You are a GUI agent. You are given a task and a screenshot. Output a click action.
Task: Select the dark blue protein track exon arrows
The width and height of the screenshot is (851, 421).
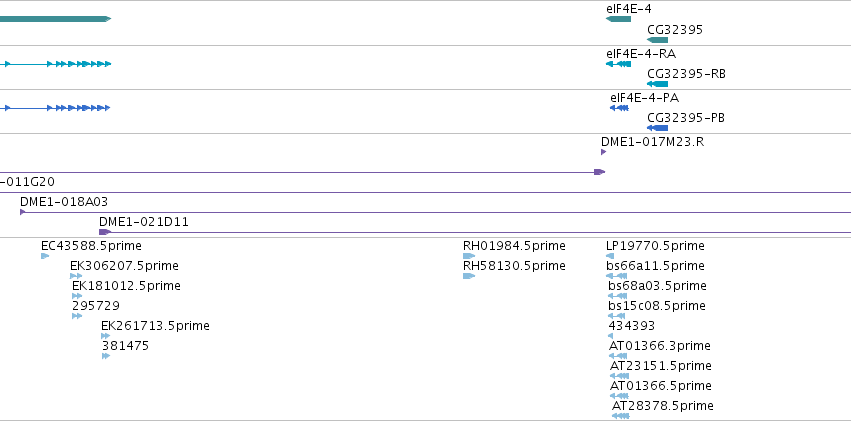(x=55, y=108)
